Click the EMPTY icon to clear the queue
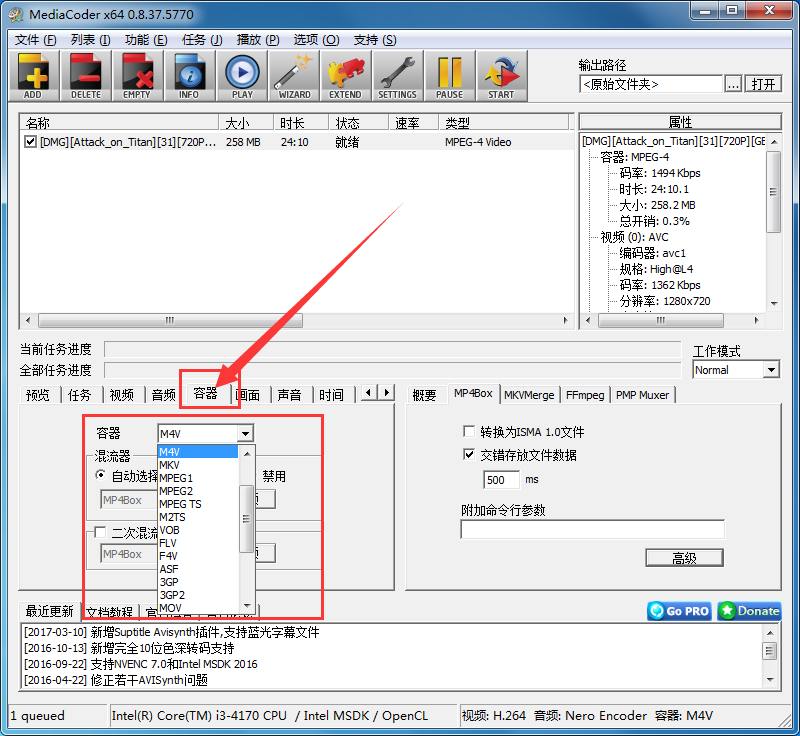Viewport: 800px width, 736px height. point(137,75)
